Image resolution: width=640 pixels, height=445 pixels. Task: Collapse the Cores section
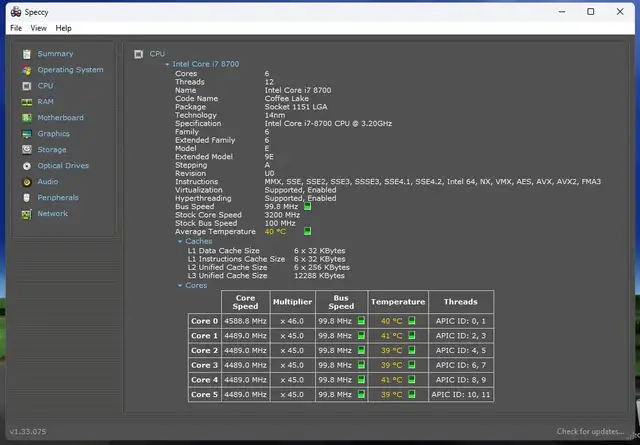[x=181, y=285]
